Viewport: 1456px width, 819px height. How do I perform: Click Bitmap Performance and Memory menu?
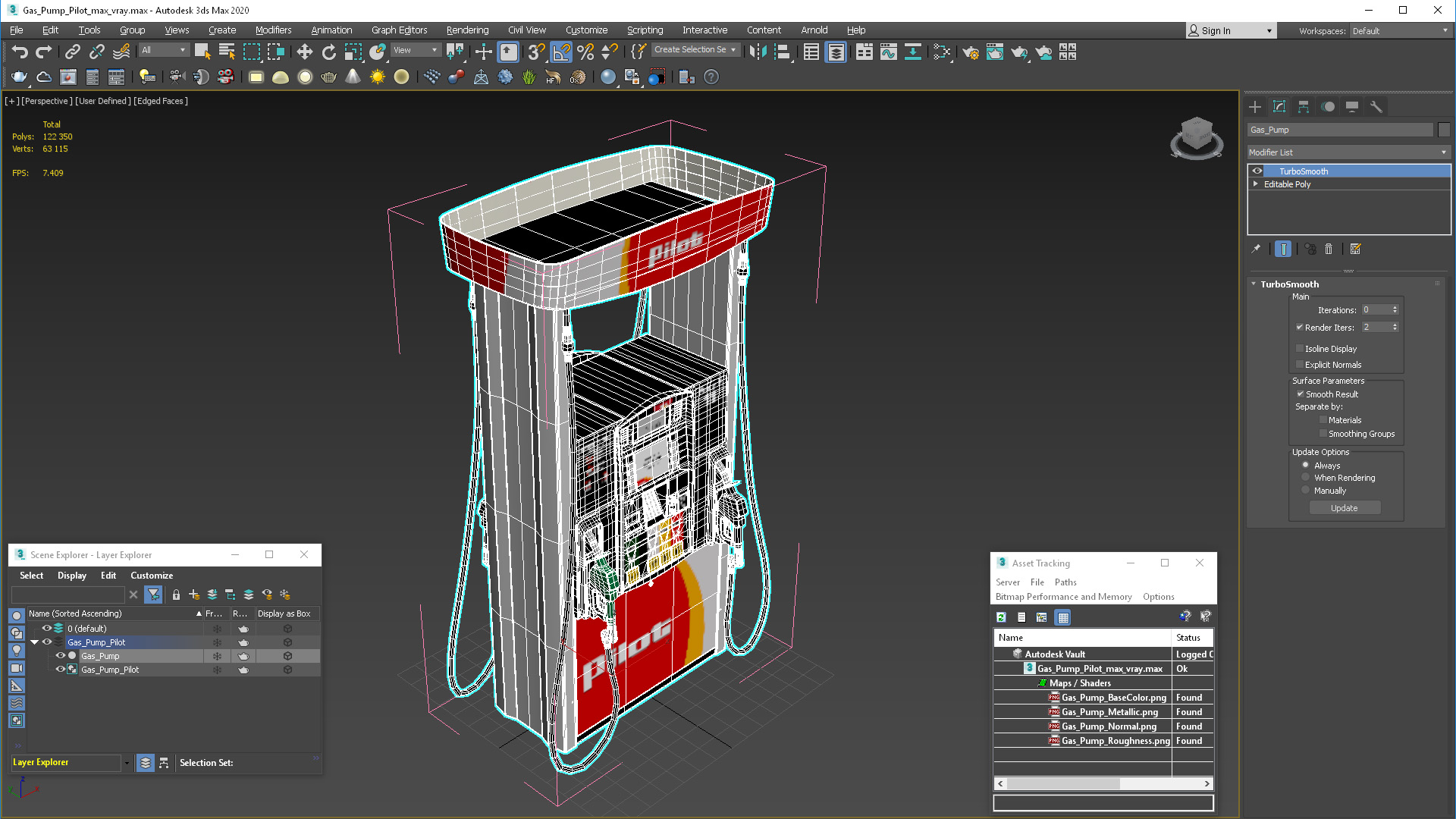[1063, 597]
